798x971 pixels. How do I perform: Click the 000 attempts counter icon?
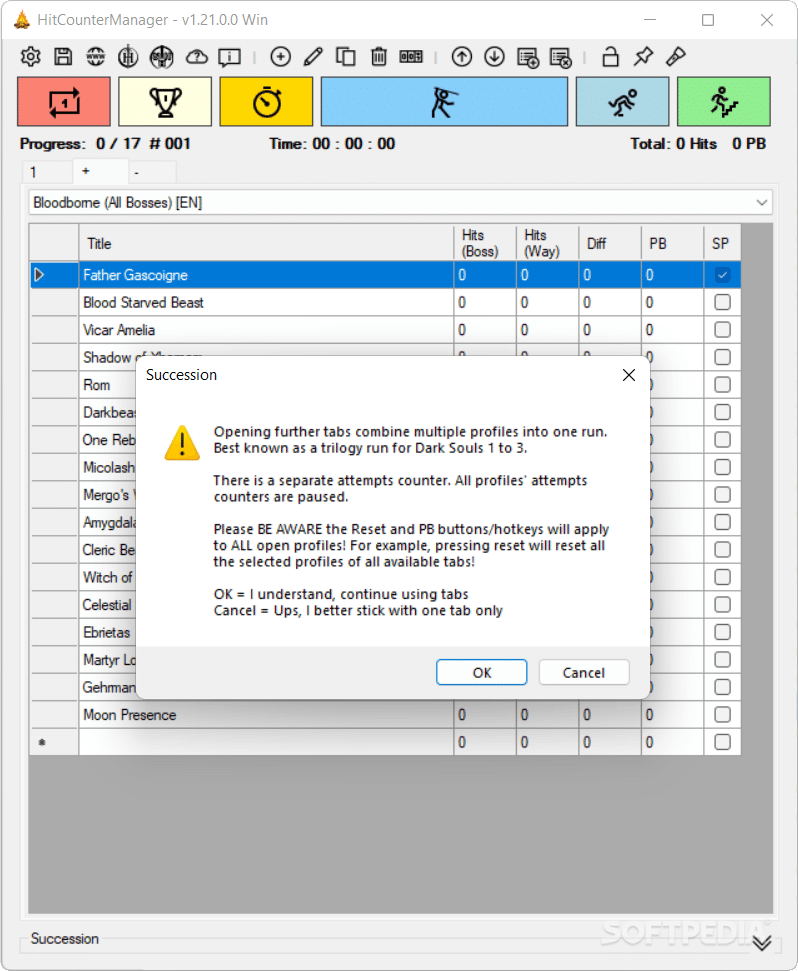411,57
